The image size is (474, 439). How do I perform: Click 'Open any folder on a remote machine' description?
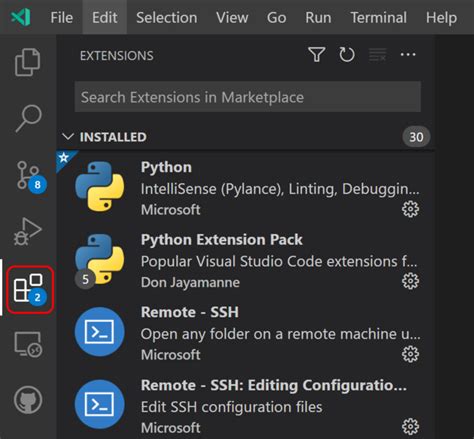click(x=280, y=334)
